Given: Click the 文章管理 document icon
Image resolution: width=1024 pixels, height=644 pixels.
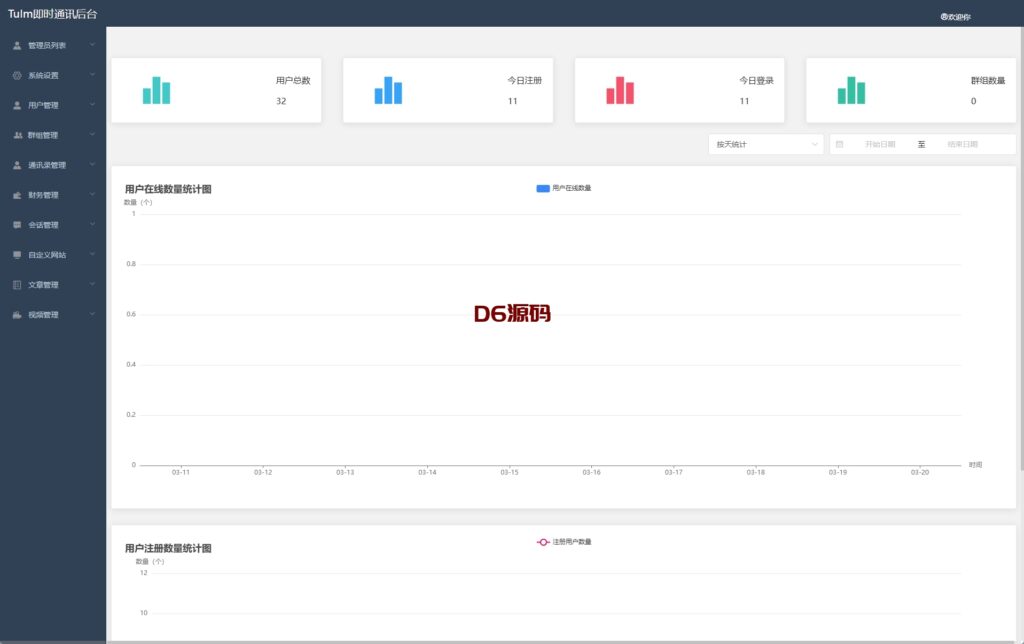Looking at the screenshot, I should 17,285.
